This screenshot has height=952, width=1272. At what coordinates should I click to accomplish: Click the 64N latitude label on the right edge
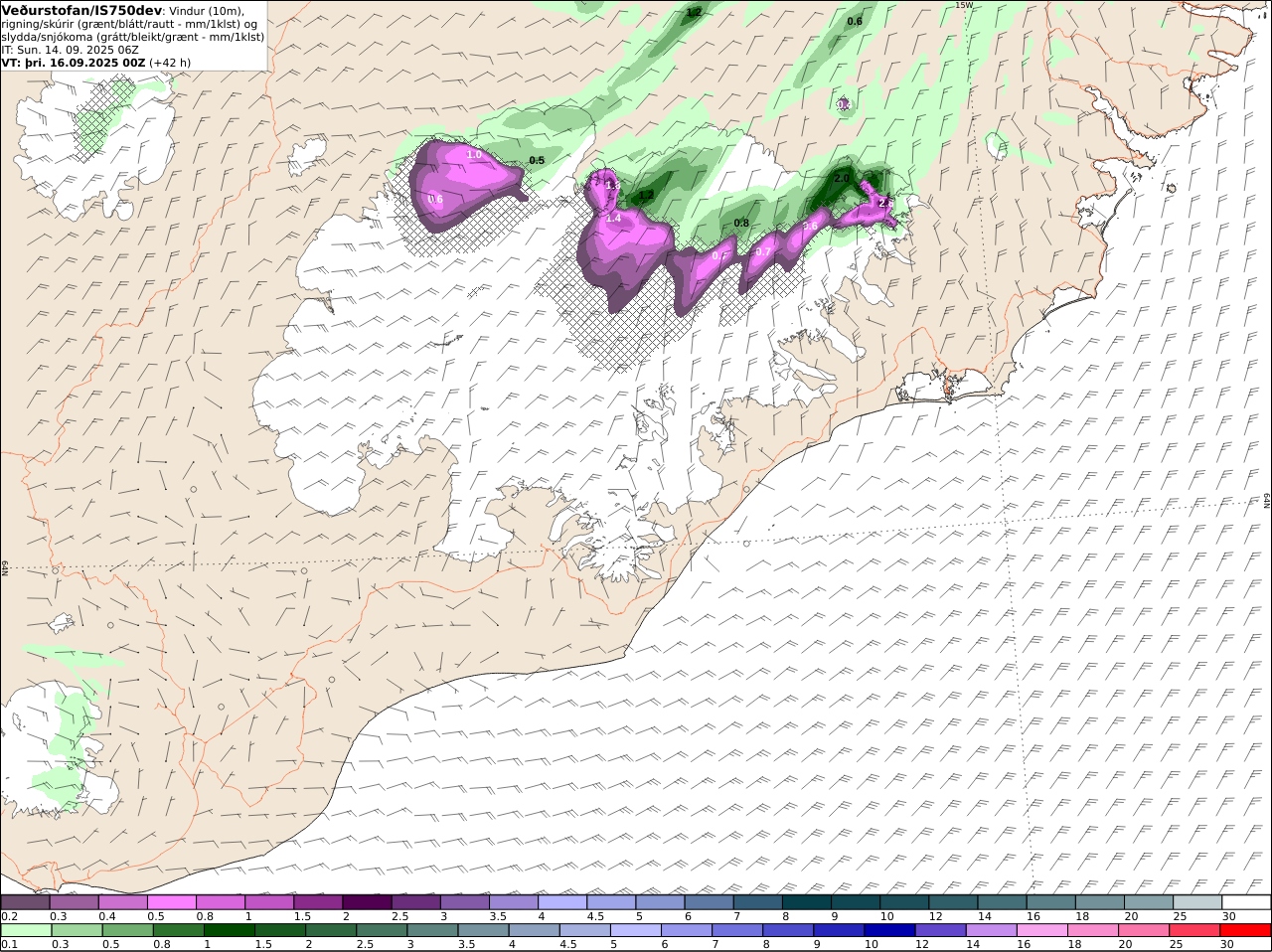click(1267, 500)
